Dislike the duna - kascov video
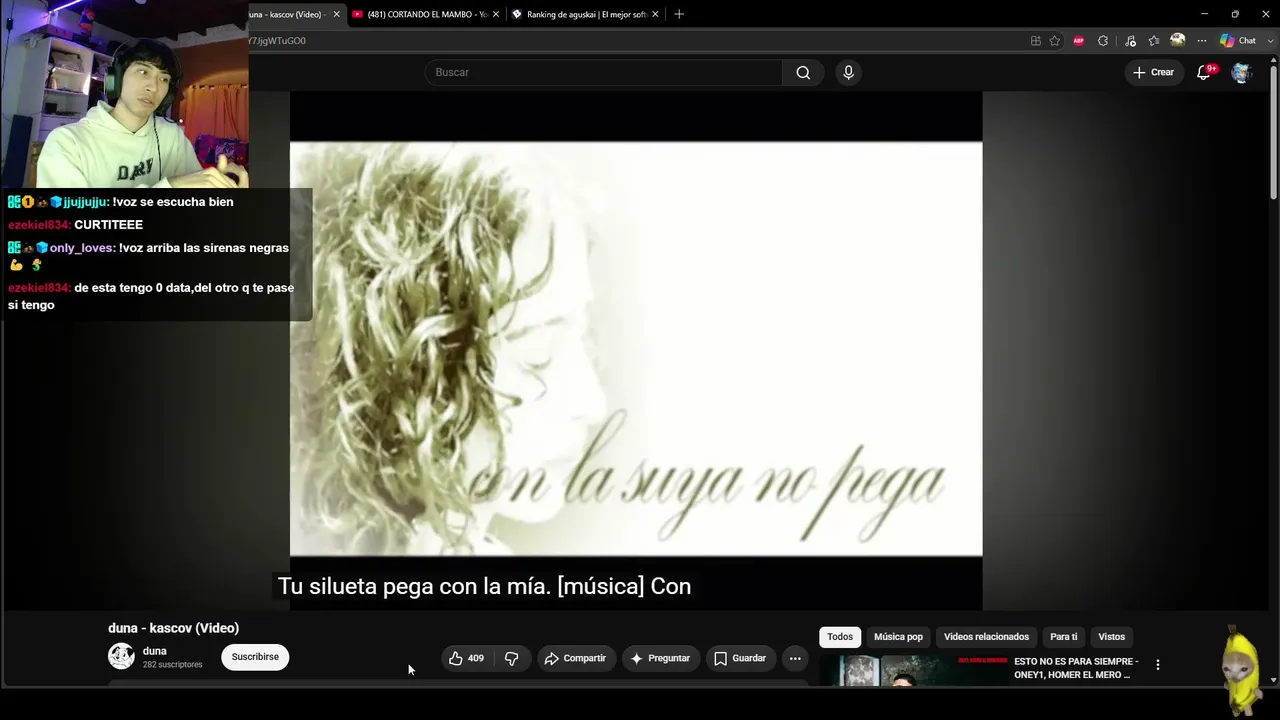 coord(511,658)
